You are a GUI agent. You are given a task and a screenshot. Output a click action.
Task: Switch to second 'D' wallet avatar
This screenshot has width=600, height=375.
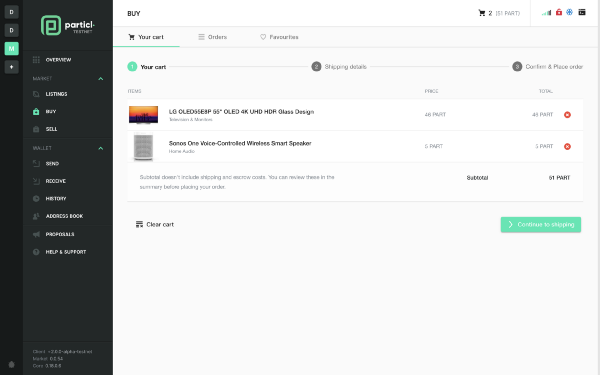click(x=11, y=30)
